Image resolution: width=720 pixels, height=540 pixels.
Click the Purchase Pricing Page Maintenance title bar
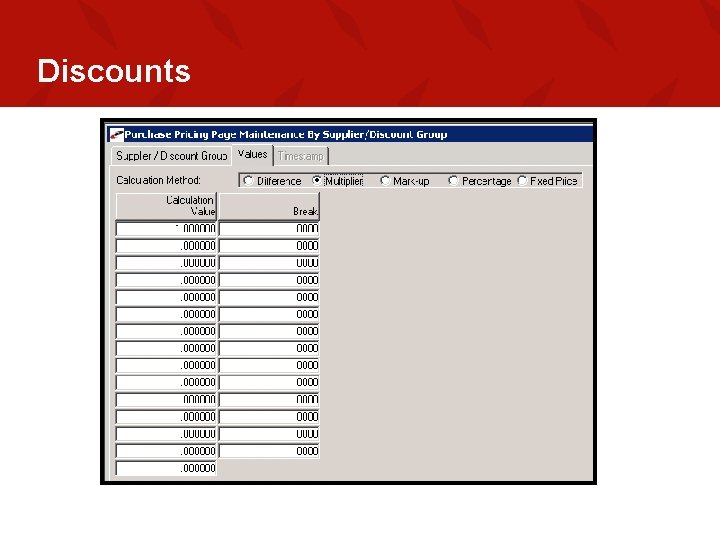tap(350, 134)
